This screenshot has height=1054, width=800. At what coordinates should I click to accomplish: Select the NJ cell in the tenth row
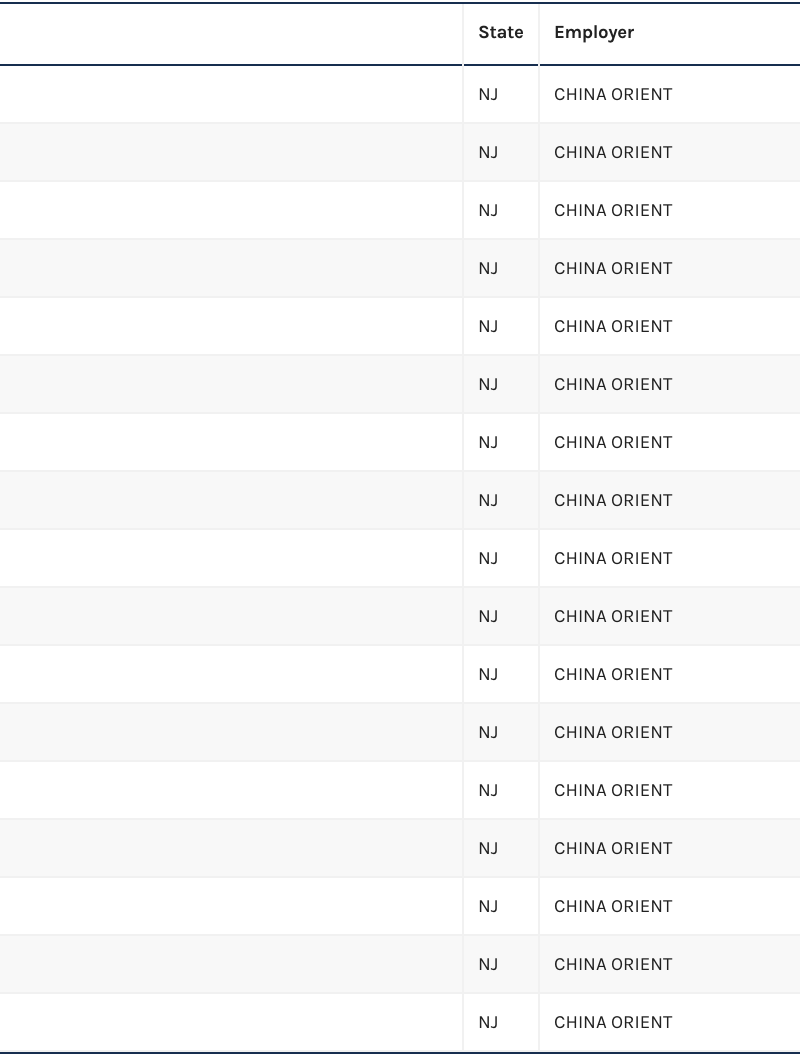coord(488,617)
